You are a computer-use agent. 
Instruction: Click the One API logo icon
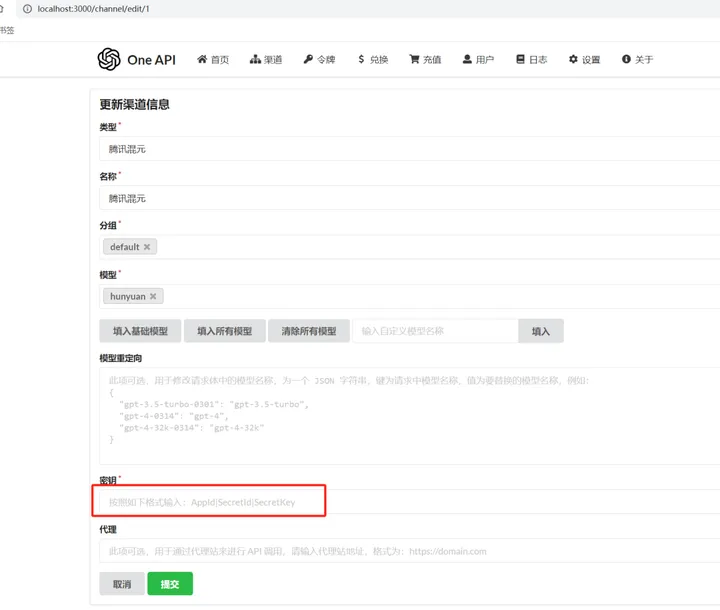click(x=109, y=59)
